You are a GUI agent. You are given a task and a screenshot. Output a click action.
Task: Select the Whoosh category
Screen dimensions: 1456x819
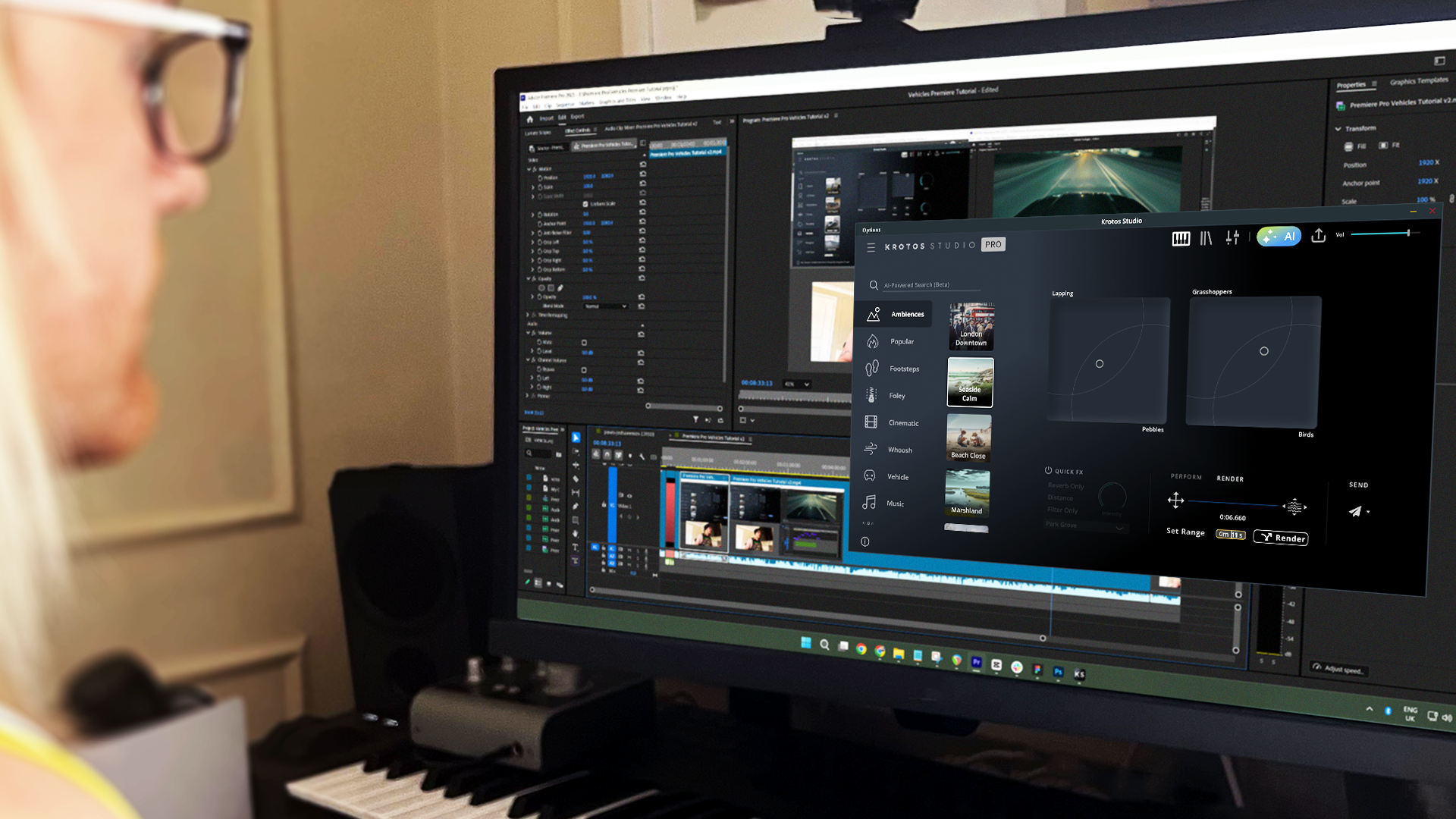point(889,450)
